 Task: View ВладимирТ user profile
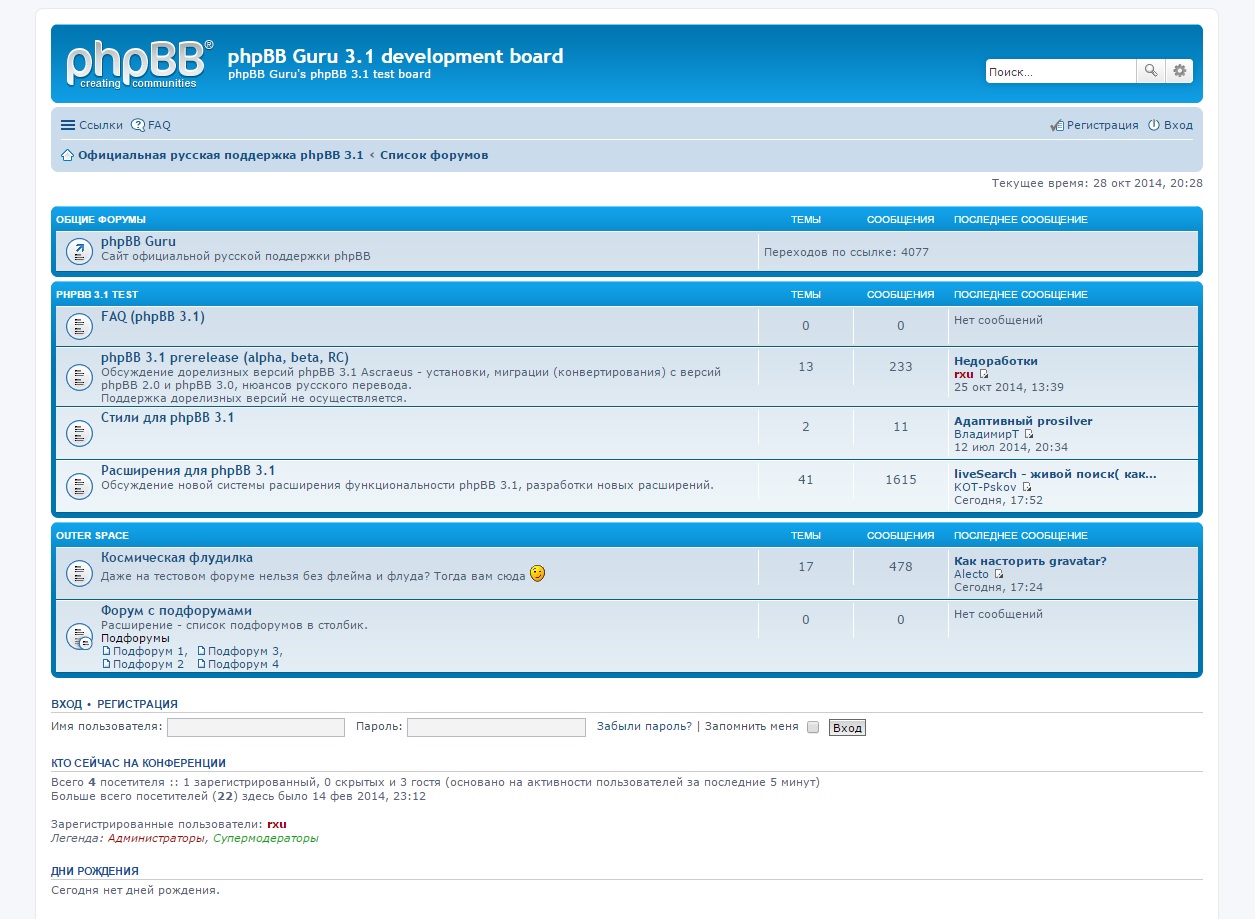point(987,434)
